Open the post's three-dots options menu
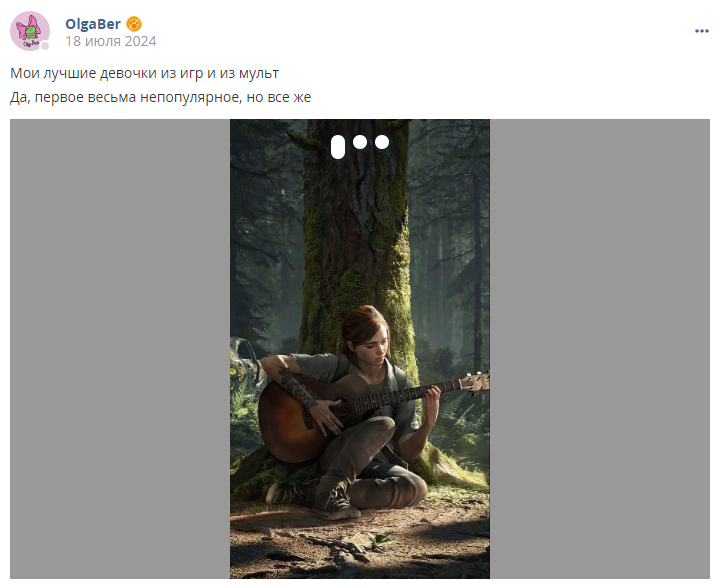The image size is (722, 587). point(701,31)
